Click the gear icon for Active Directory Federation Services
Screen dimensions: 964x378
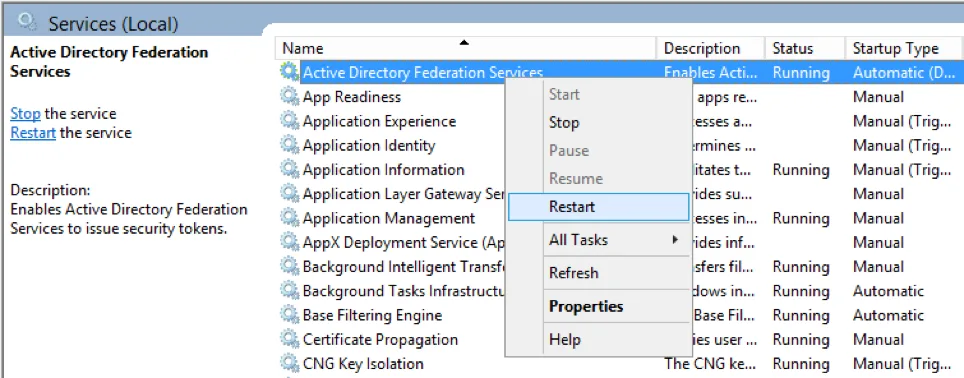(x=289, y=73)
